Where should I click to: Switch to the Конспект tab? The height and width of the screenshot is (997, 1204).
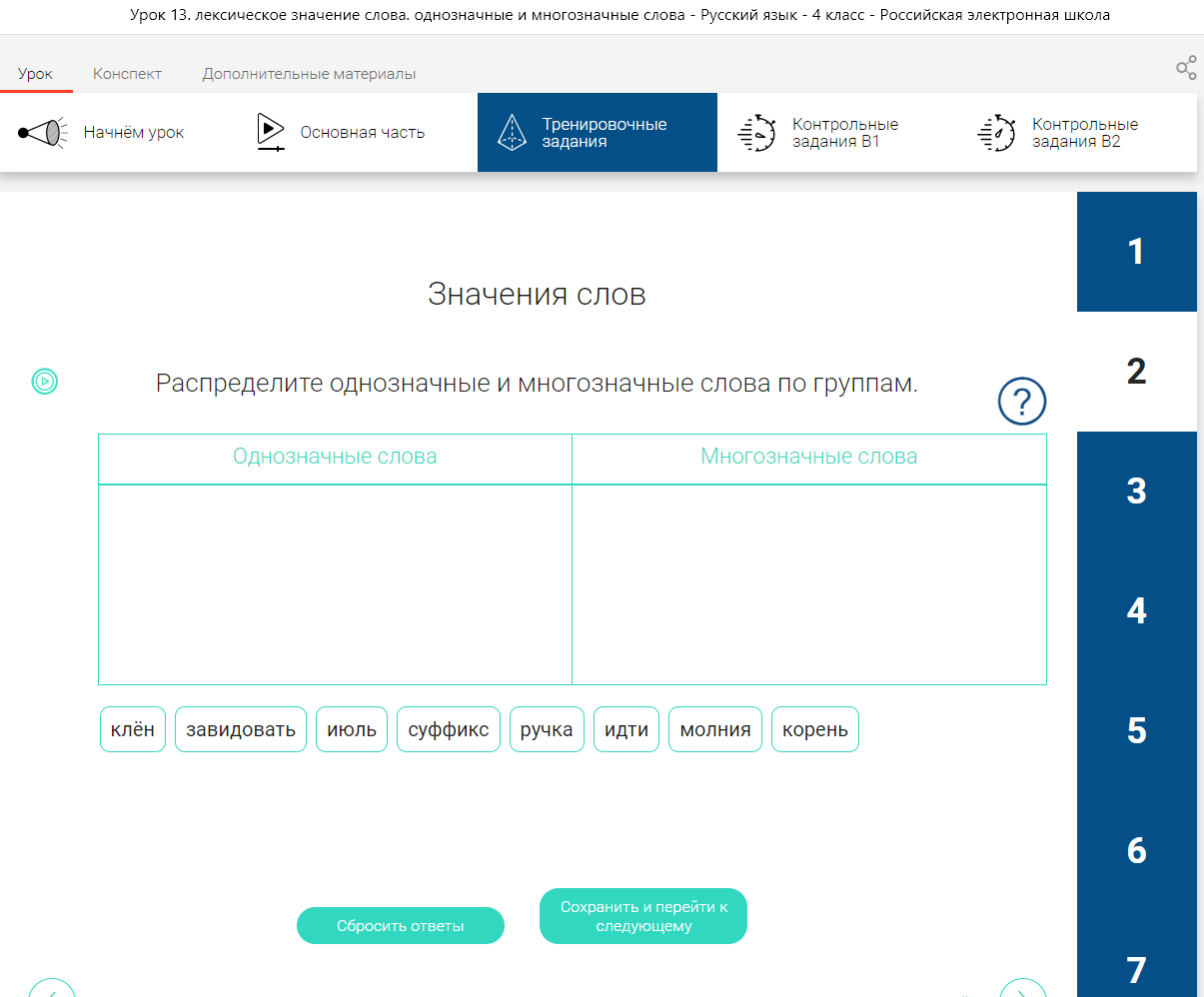click(127, 74)
